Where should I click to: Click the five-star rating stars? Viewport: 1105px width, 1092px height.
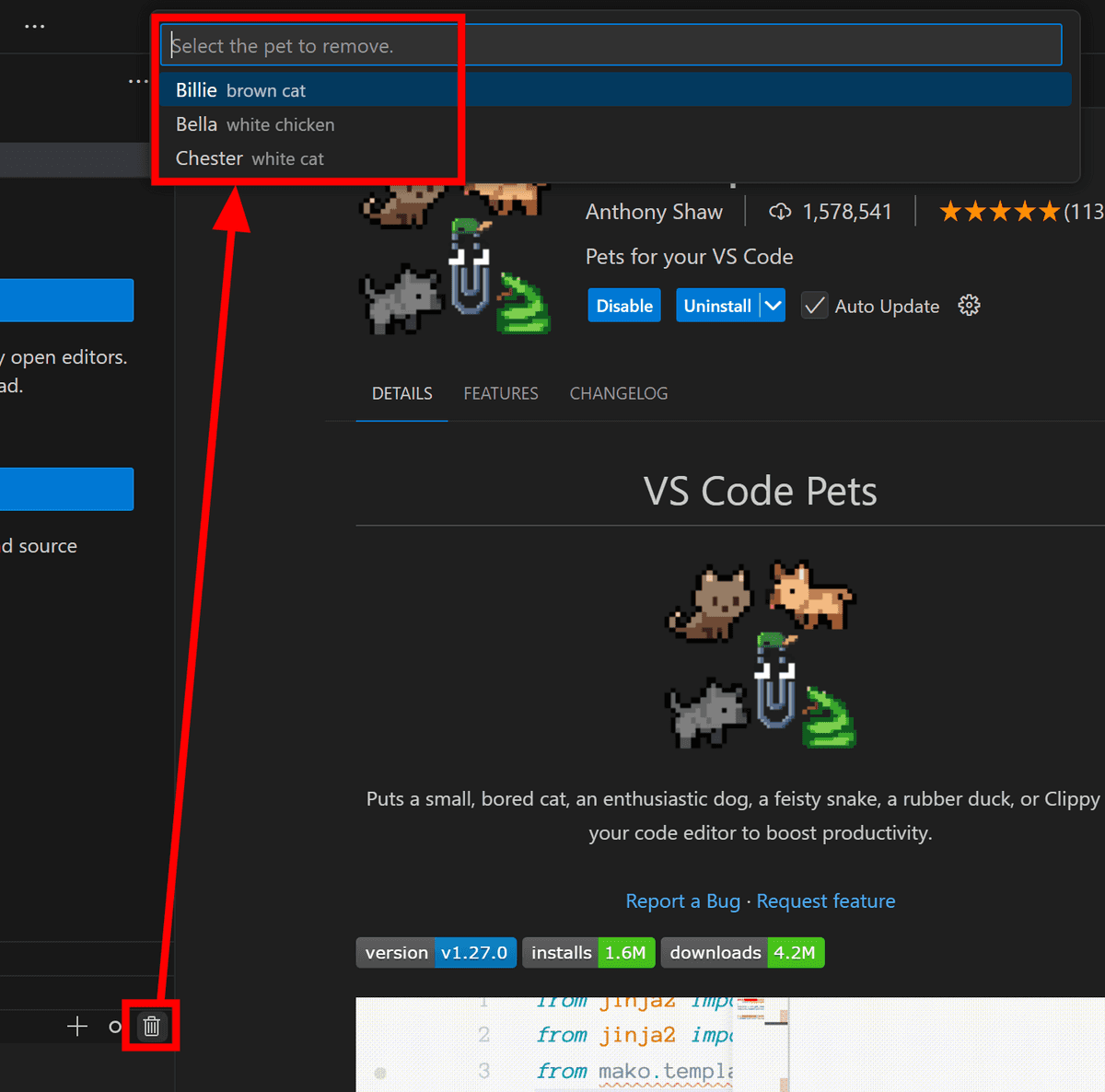[x=998, y=211]
